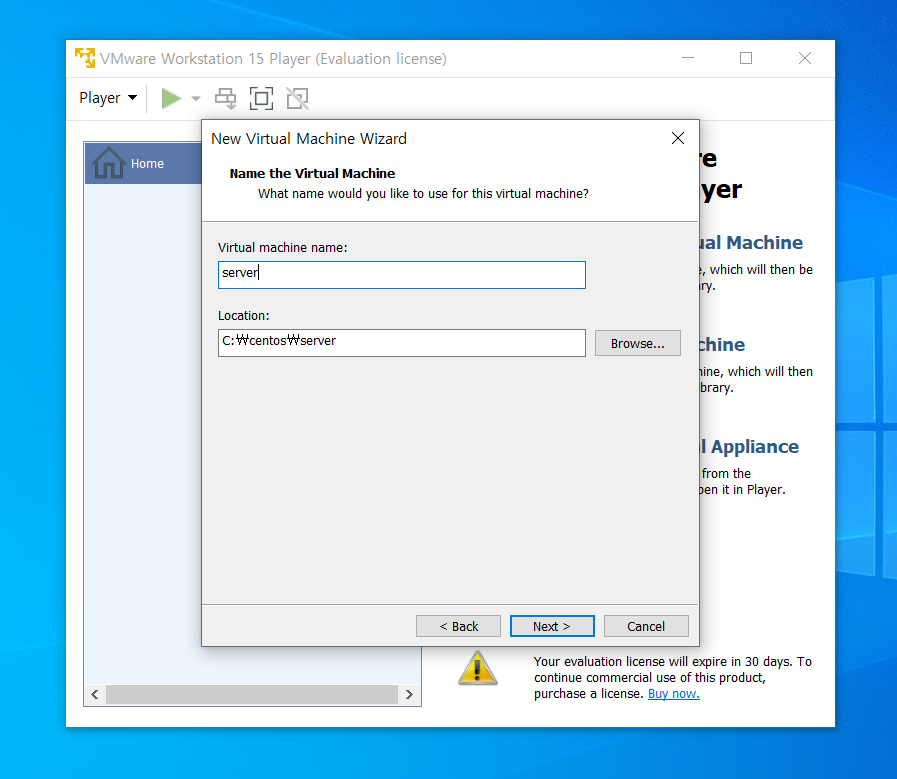Viewport: 897px width, 779px height.
Task: Cancel the New Virtual Machine Wizard
Action: 646,626
